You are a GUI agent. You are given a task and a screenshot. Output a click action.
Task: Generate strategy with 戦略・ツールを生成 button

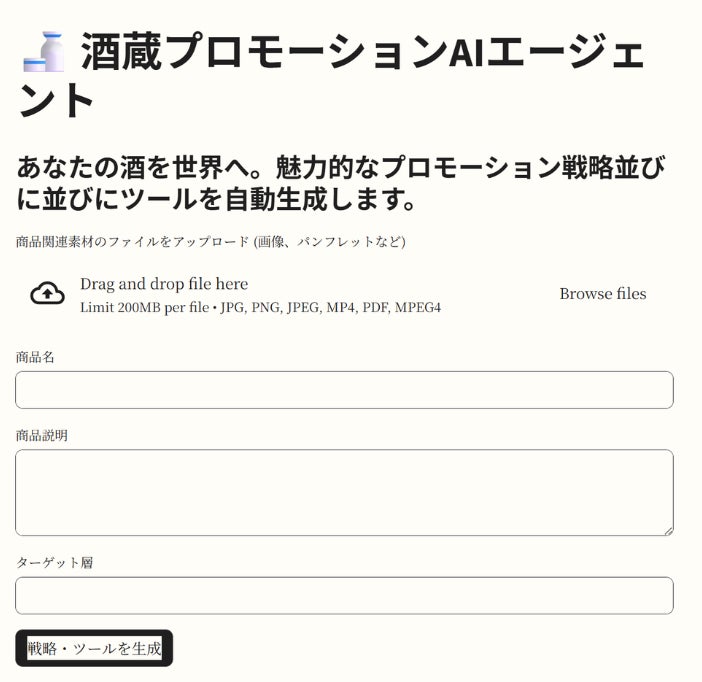[x=94, y=648]
